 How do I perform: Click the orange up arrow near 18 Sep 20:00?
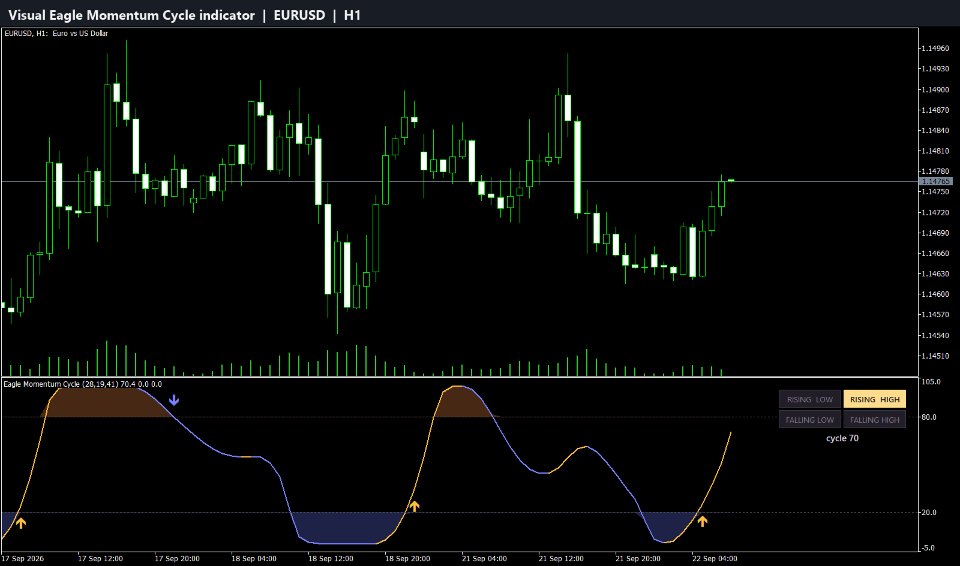[414, 506]
